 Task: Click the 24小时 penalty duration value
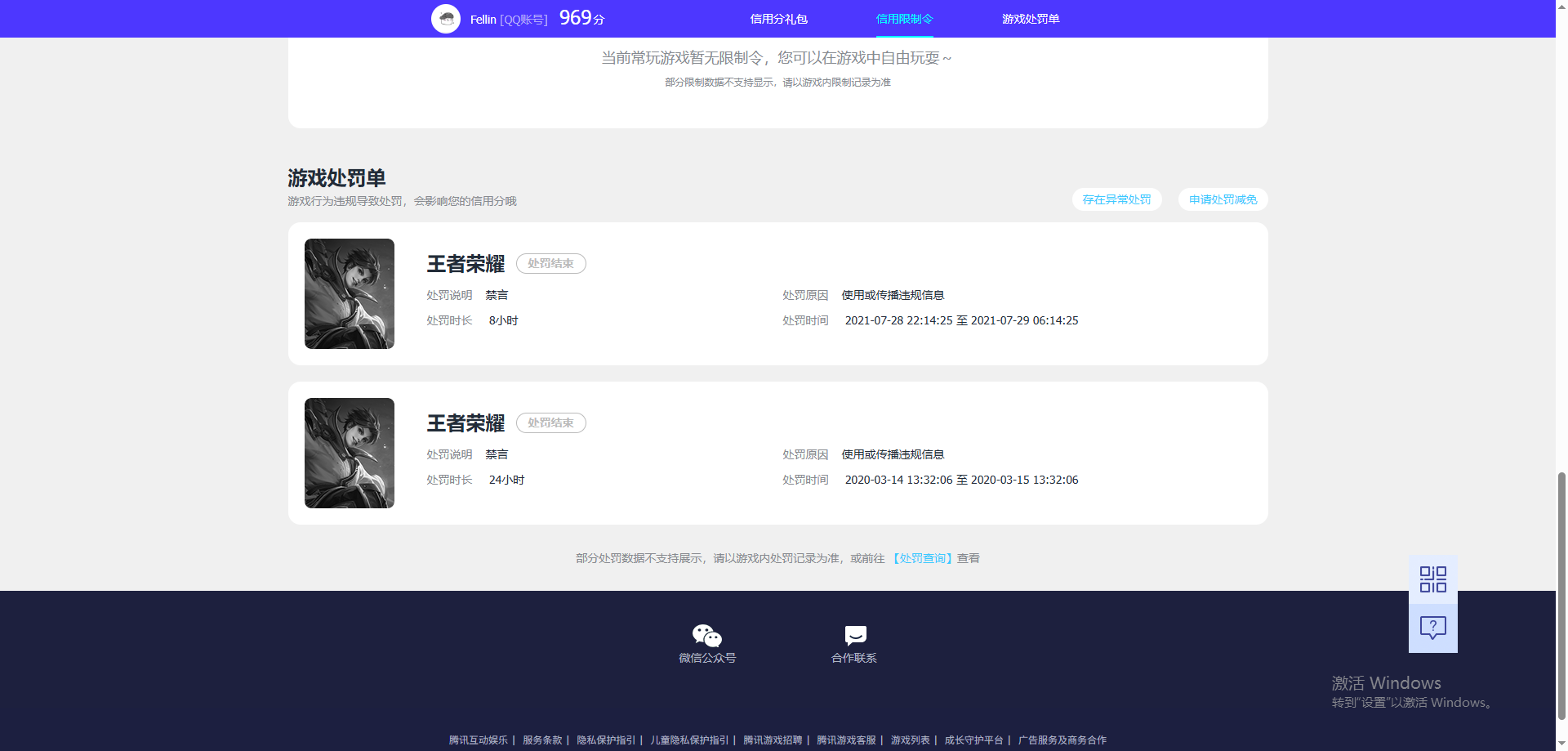(506, 480)
